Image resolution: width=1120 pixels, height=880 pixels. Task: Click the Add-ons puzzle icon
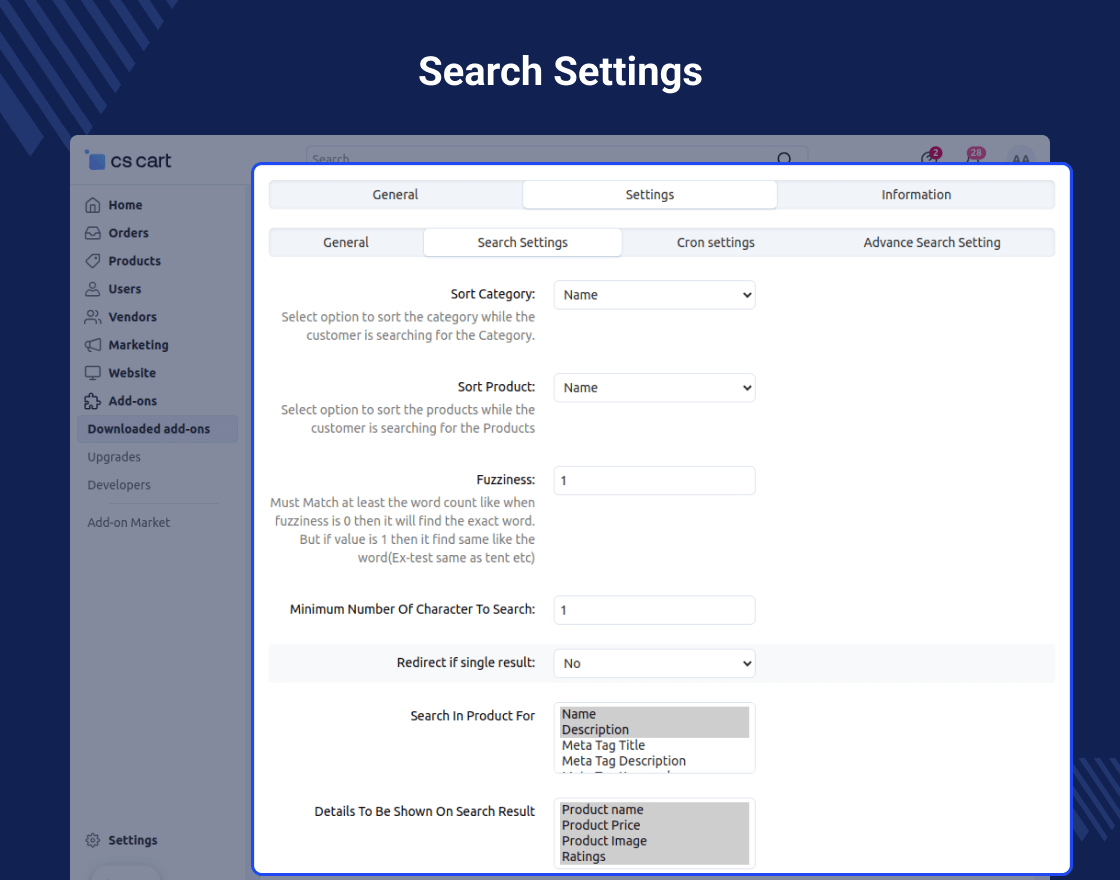tap(93, 401)
